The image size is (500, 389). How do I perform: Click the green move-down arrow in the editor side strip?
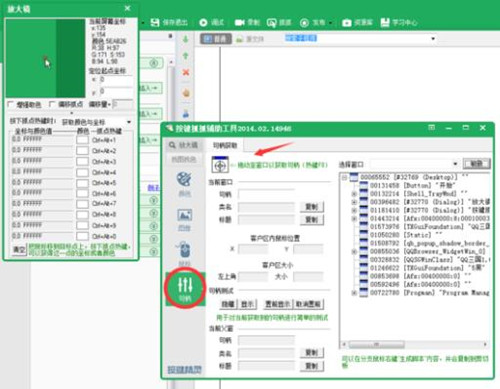point(186,39)
